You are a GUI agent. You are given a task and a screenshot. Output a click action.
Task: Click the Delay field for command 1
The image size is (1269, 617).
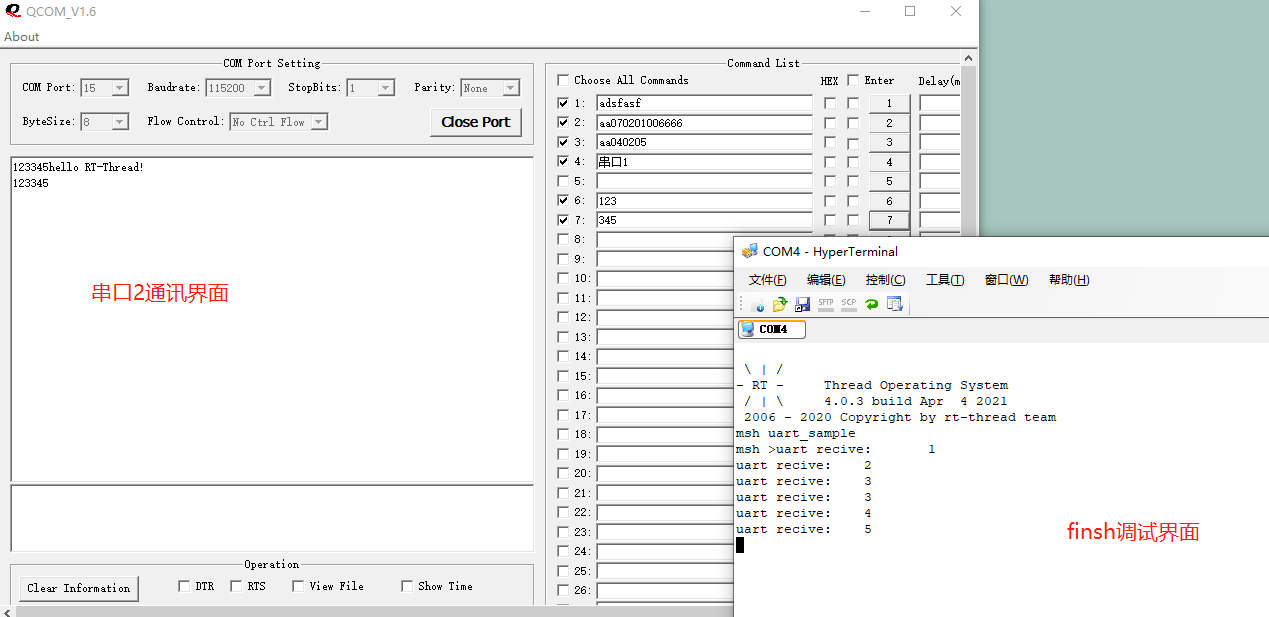pos(939,103)
